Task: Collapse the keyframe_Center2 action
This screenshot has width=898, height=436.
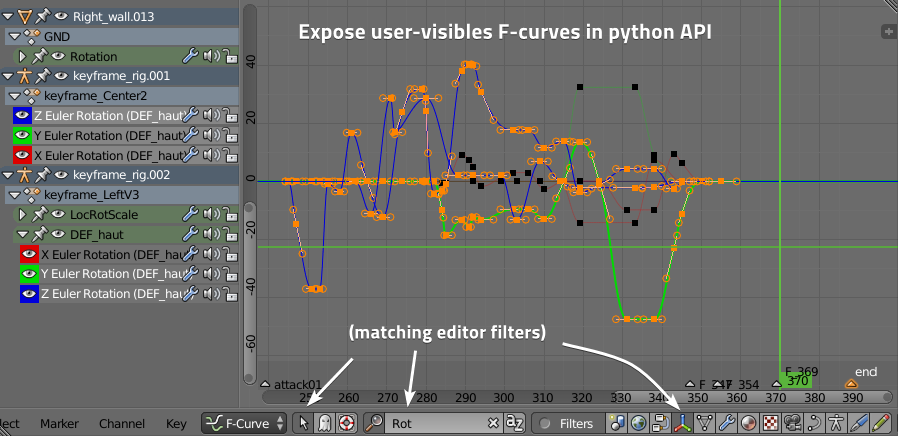Action: (x=14, y=96)
